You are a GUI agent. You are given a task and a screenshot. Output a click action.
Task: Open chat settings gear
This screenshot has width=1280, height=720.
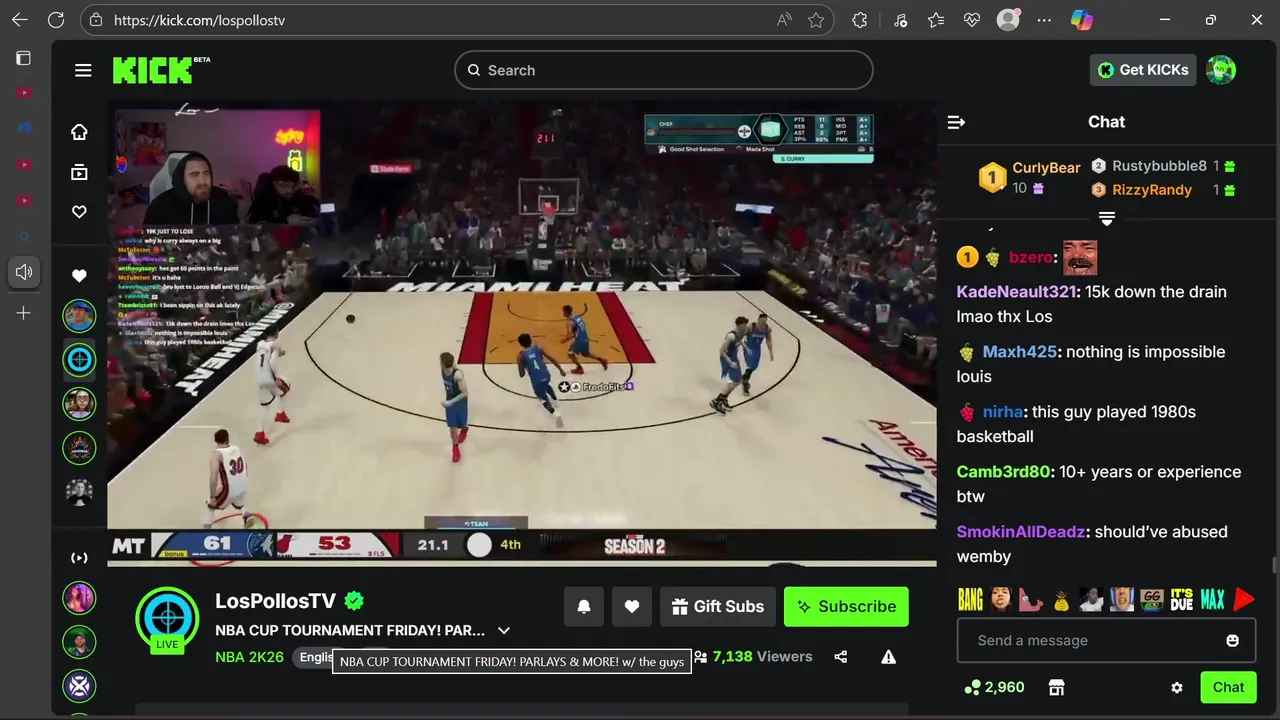tap(1177, 687)
